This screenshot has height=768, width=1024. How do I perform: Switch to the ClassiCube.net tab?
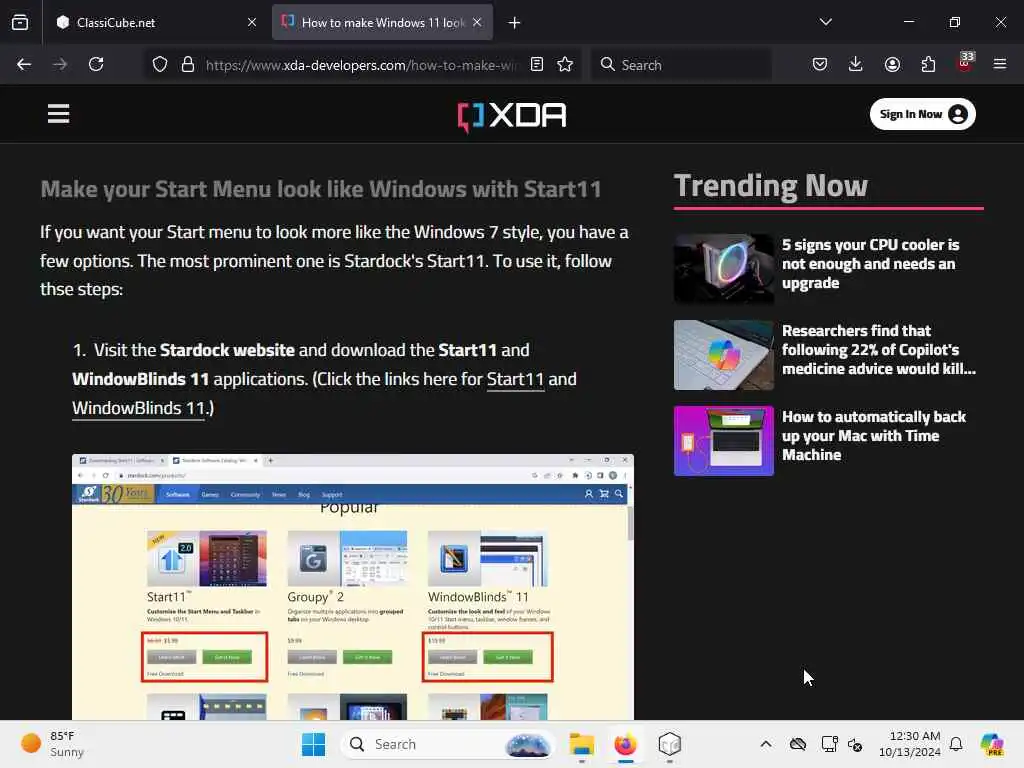tap(157, 22)
